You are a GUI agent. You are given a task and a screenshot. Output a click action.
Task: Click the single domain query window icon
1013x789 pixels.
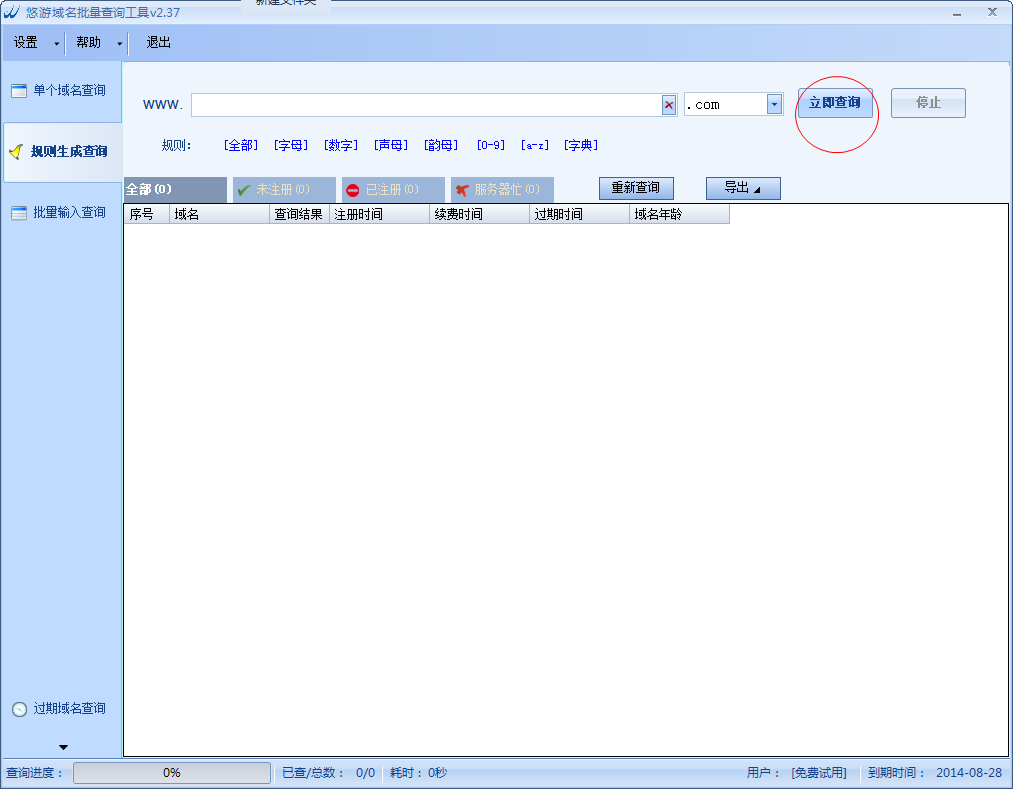click(x=19, y=90)
